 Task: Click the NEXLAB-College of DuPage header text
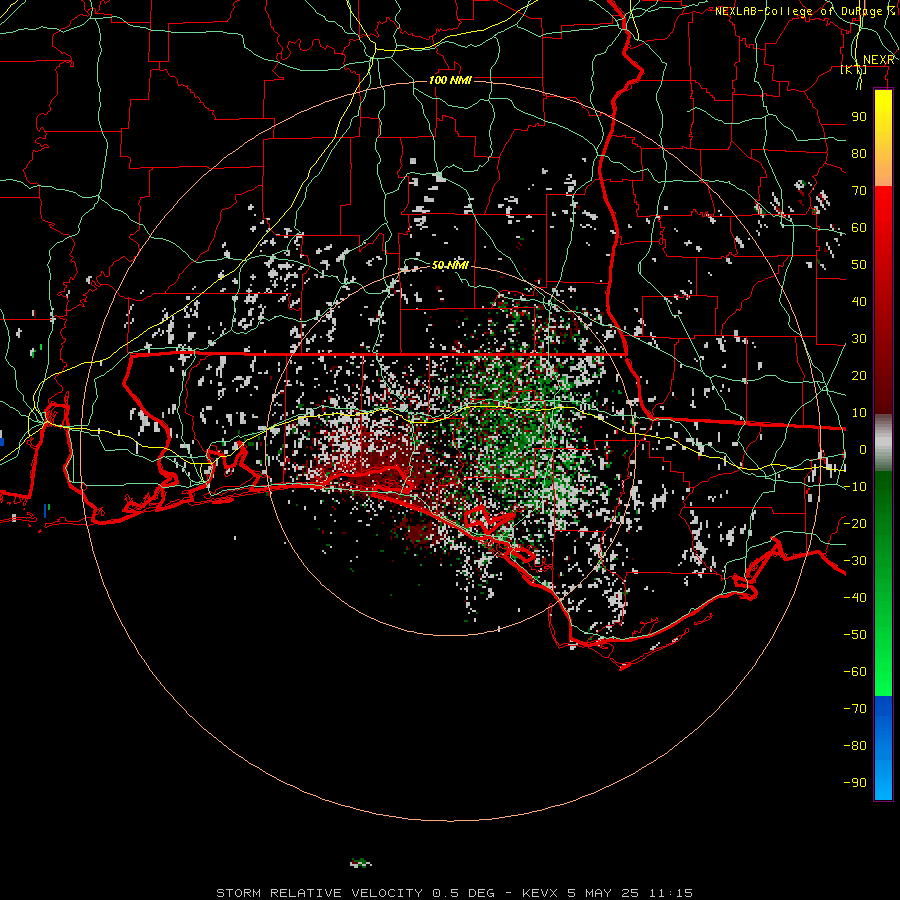(x=805, y=11)
